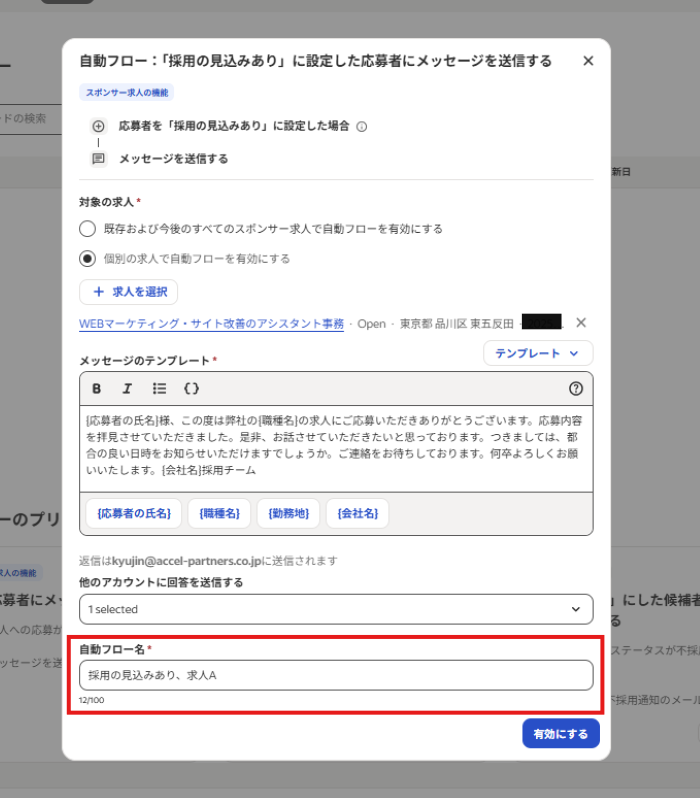The image size is (700, 798).
Task: Click the Italic formatting icon
Action: [x=127, y=388]
